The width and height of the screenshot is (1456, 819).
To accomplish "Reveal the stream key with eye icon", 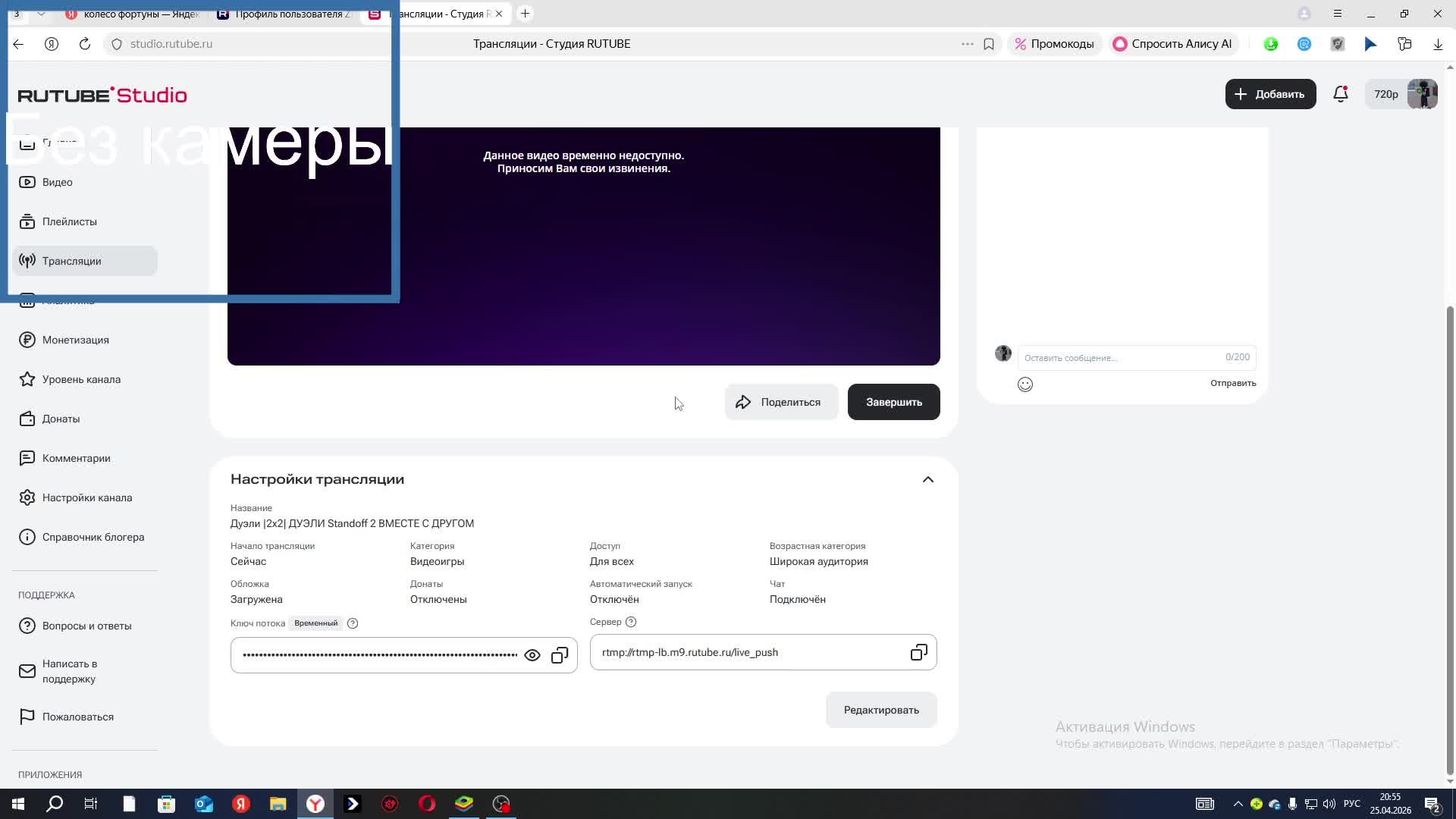I will [x=532, y=655].
